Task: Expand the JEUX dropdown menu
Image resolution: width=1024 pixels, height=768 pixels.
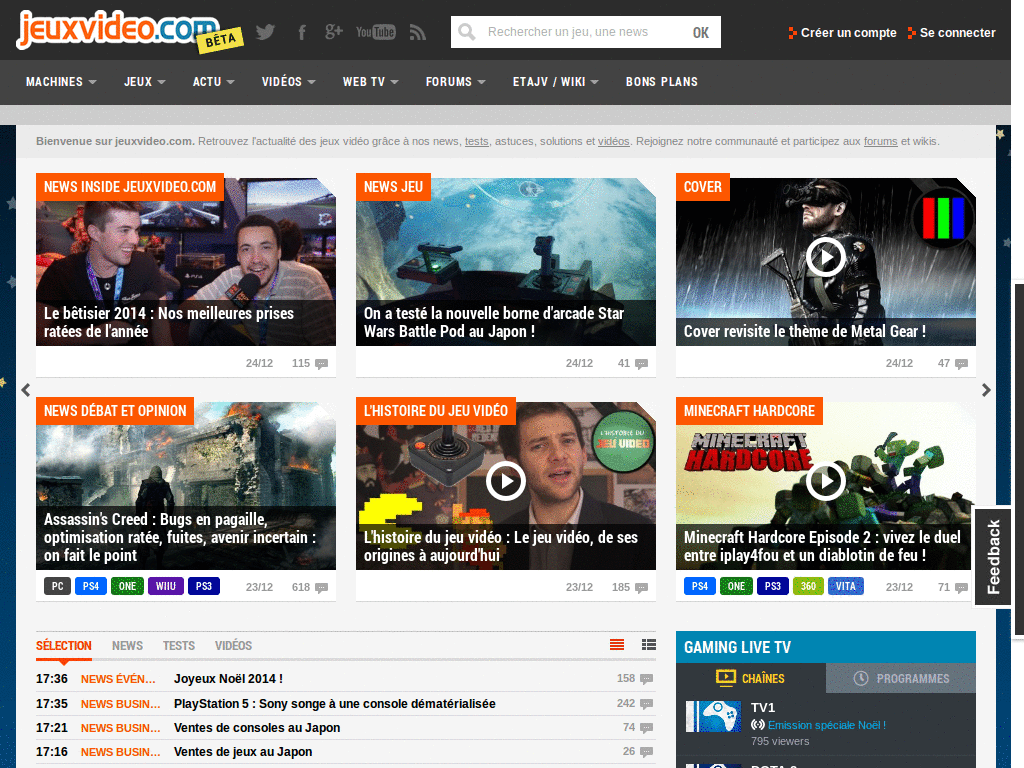Action: [x=144, y=82]
